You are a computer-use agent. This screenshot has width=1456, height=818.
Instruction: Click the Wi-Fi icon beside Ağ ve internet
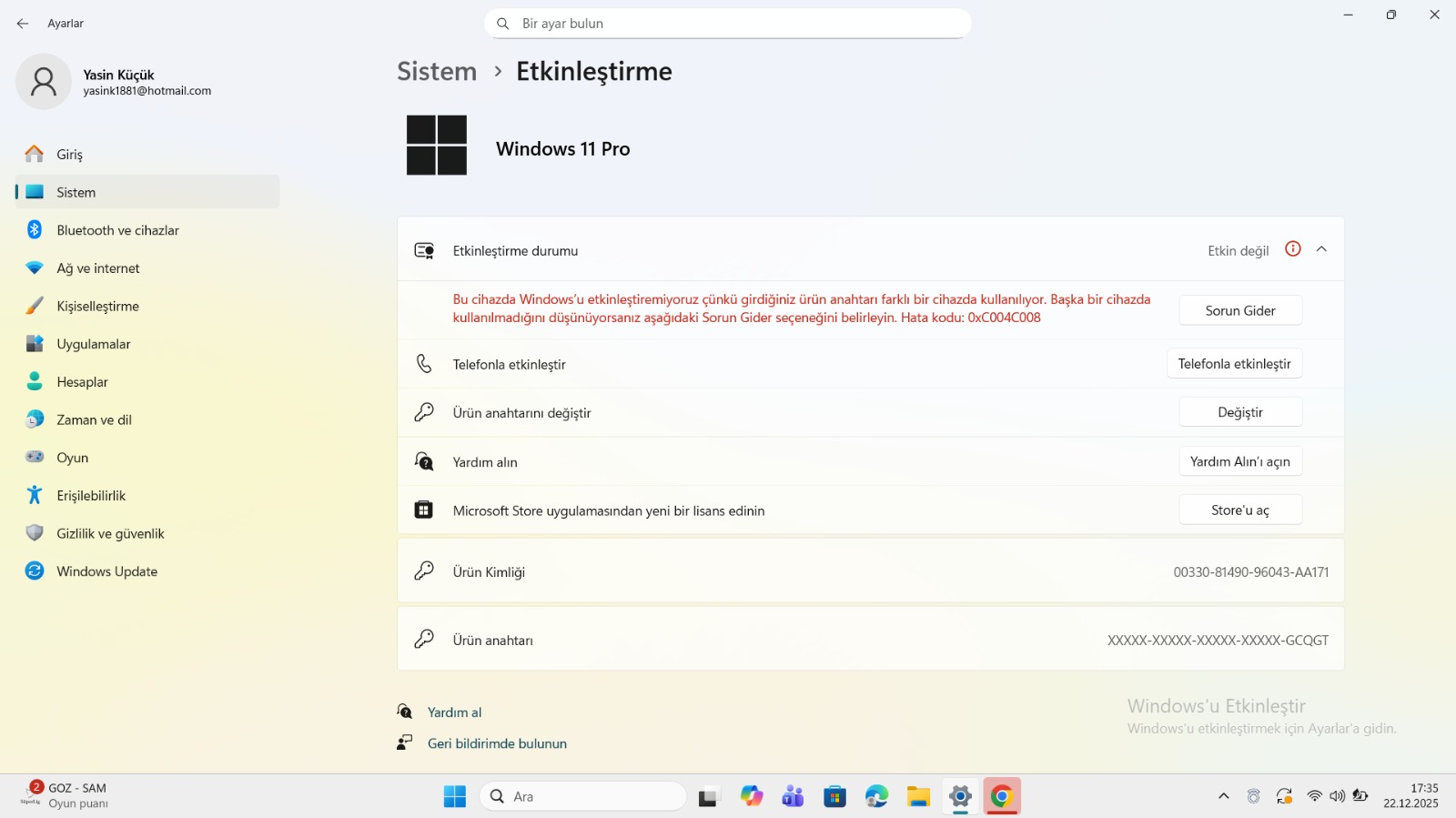click(35, 268)
